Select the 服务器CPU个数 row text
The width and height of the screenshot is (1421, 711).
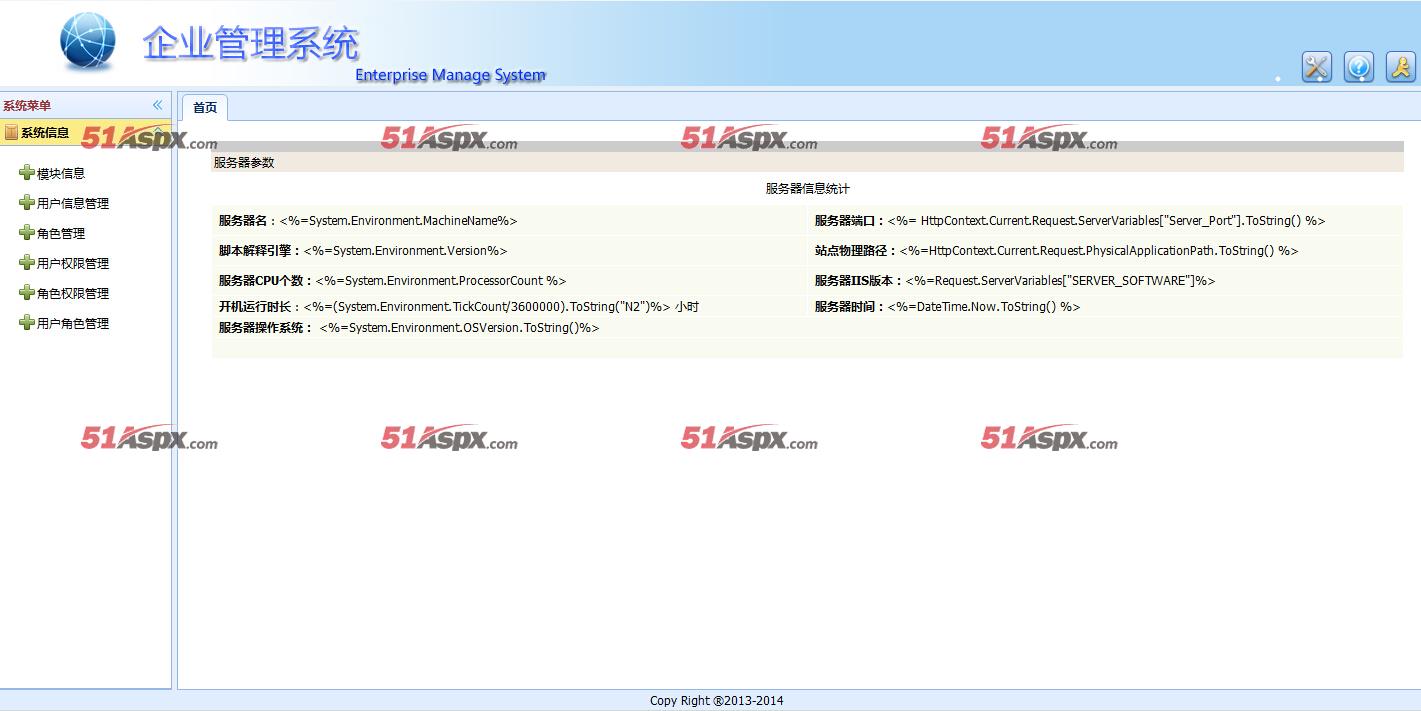pyautogui.click(x=393, y=281)
